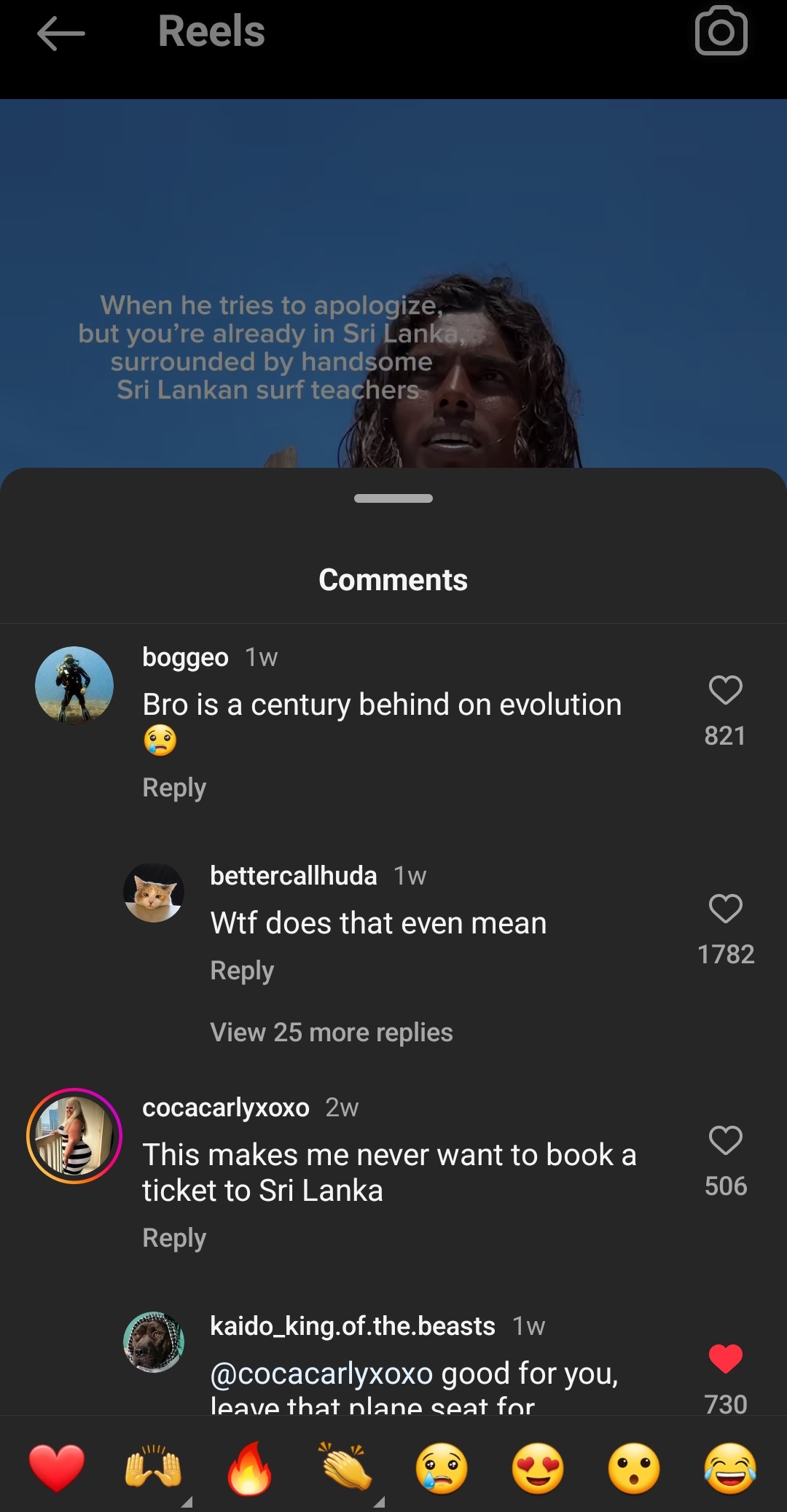
Task: Expand View 25 more replies
Action: [332, 1033]
